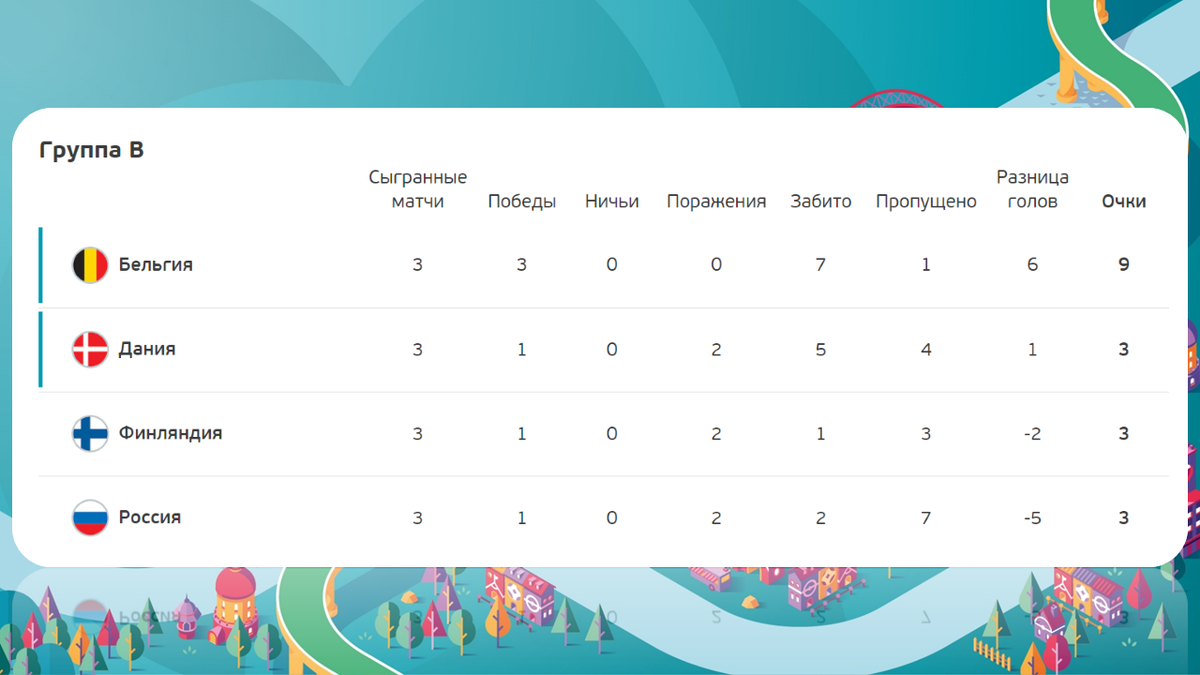Click the Поражения column header

coord(716,201)
